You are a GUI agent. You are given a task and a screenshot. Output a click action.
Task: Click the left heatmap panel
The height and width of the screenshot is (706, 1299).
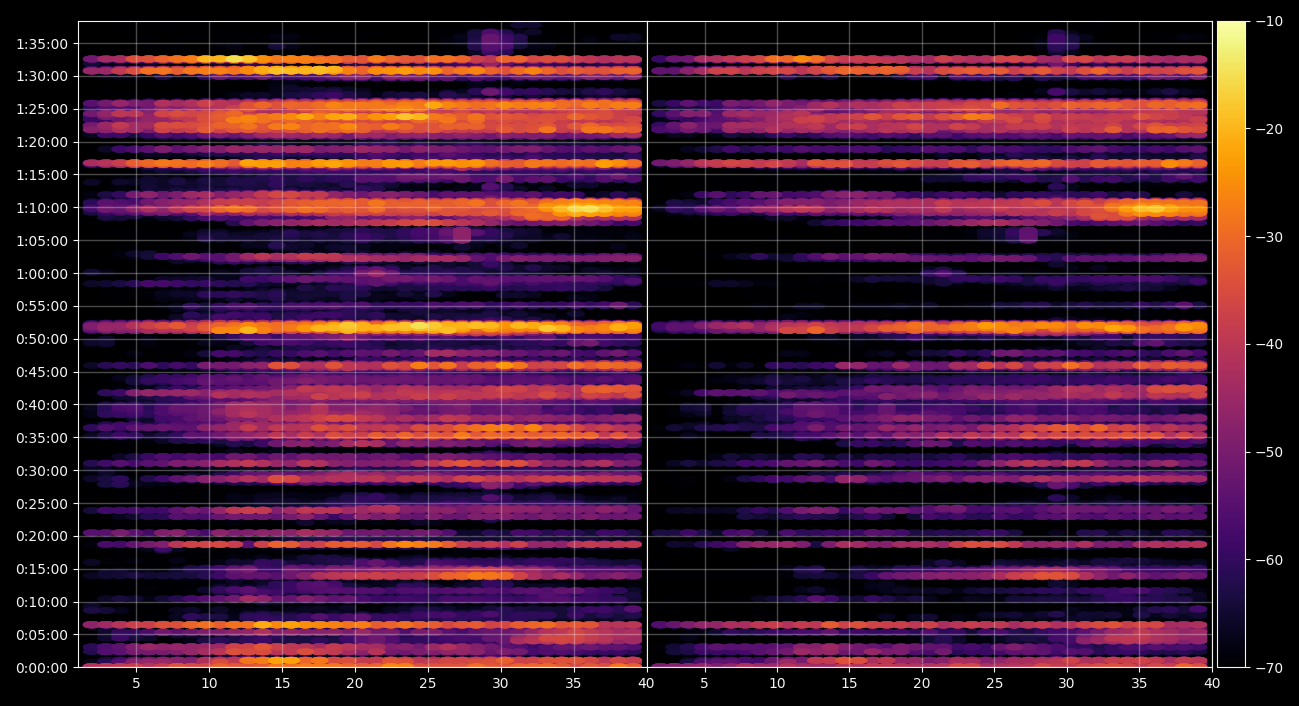tap(362, 344)
